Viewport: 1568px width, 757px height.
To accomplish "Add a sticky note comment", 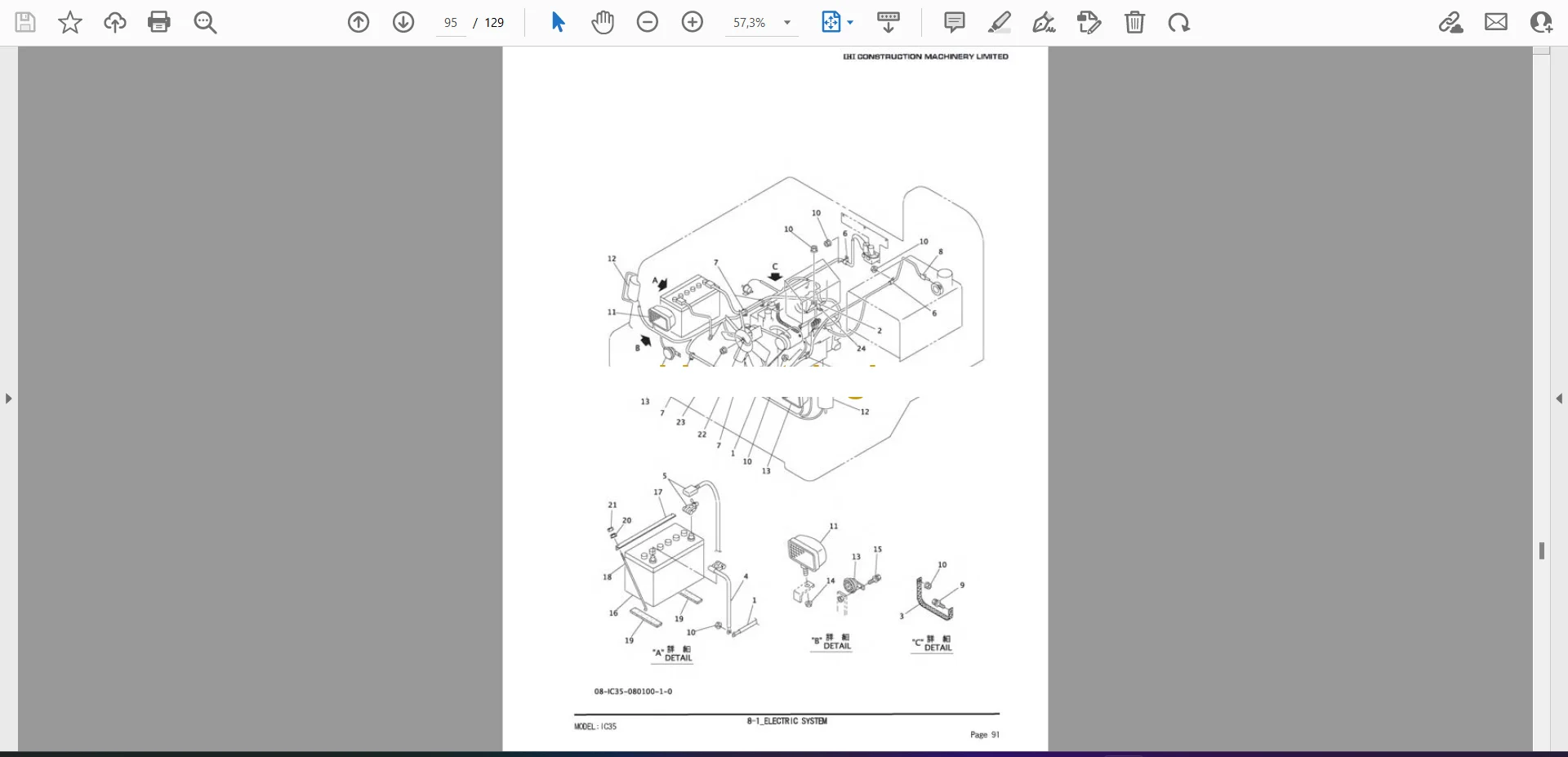I will tap(954, 22).
